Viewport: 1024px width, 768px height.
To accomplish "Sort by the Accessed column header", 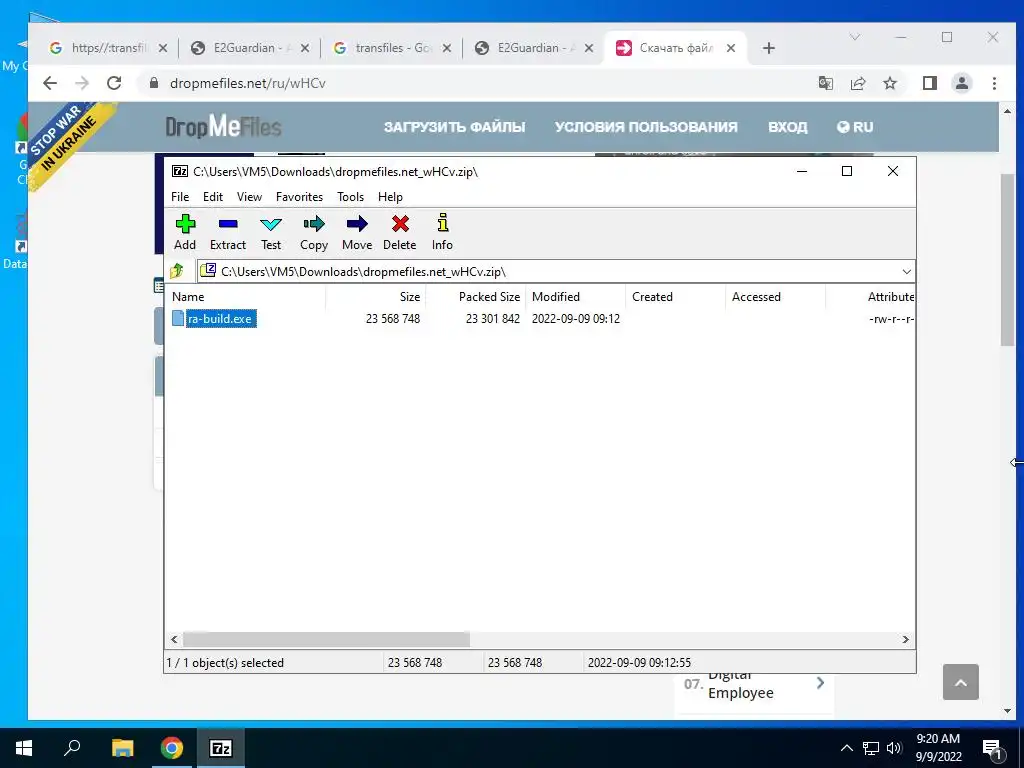I will [775, 296].
